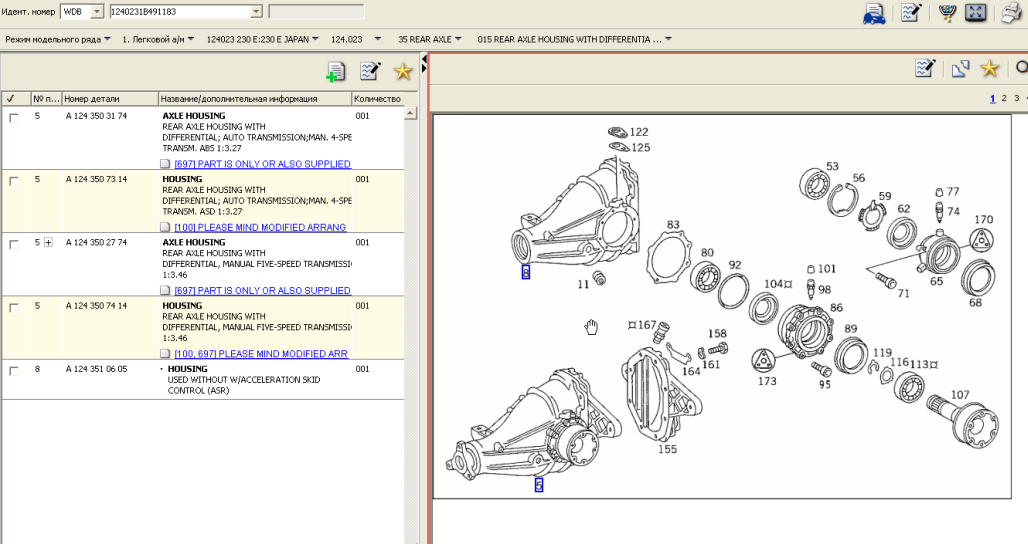Go to diagram page 2
The height and width of the screenshot is (544, 1028).
[x=1004, y=98]
